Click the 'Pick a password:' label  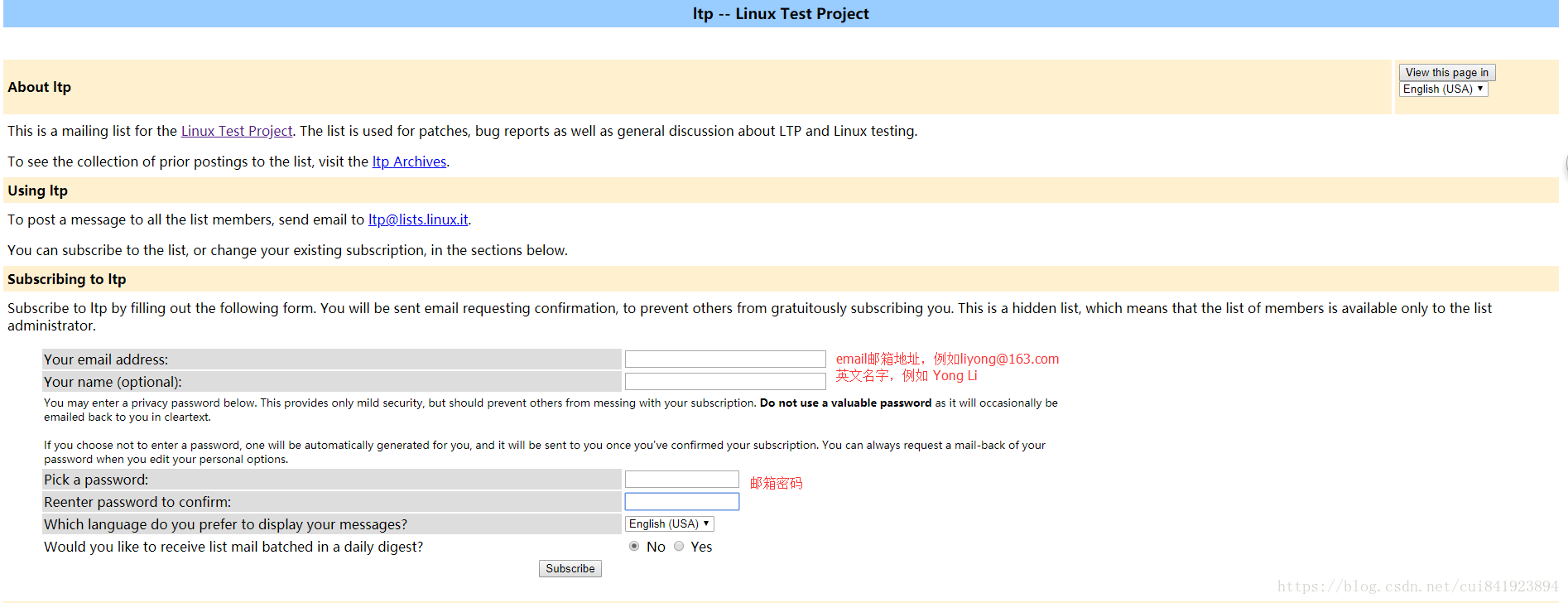pyautogui.click(x=96, y=480)
